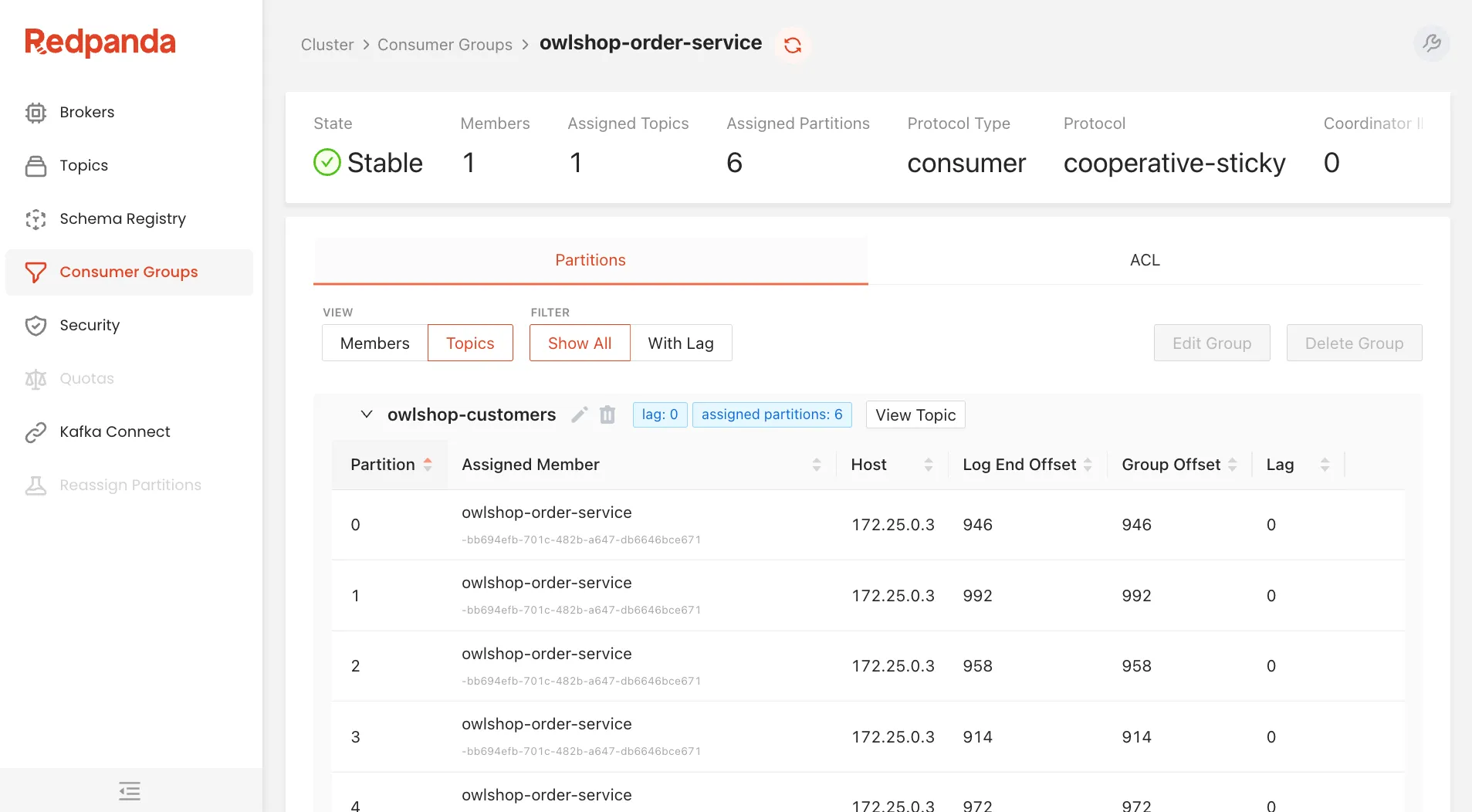The height and width of the screenshot is (812, 1472).
Task: Click the Reassign Partitions flask icon
Action: coord(36,486)
